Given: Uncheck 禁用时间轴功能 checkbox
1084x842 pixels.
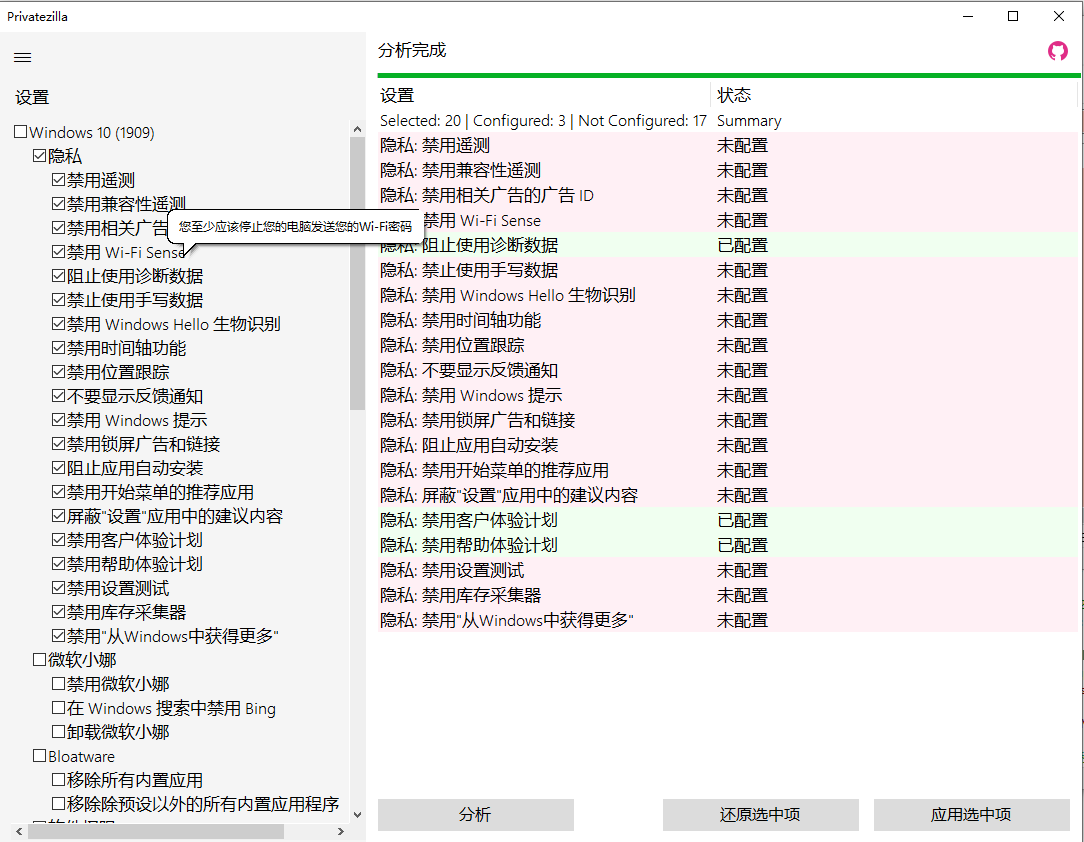Looking at the screenshot, I should [x=59, y=348].
